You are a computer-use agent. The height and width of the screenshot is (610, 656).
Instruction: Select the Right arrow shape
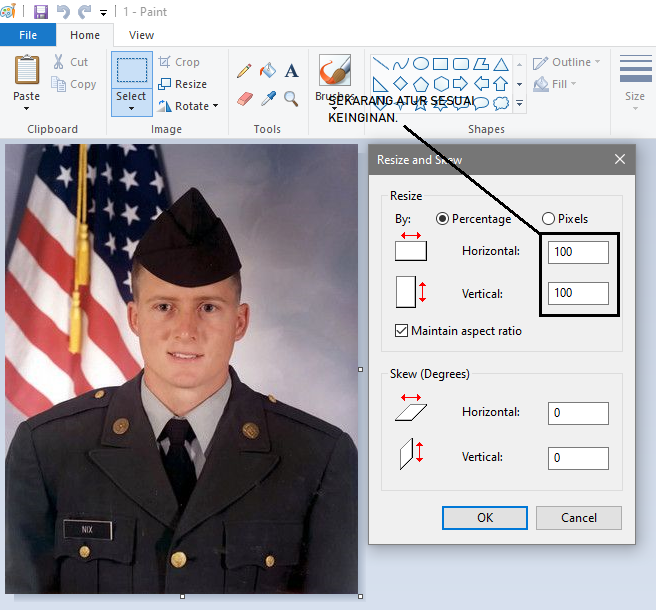click(460, 84)
